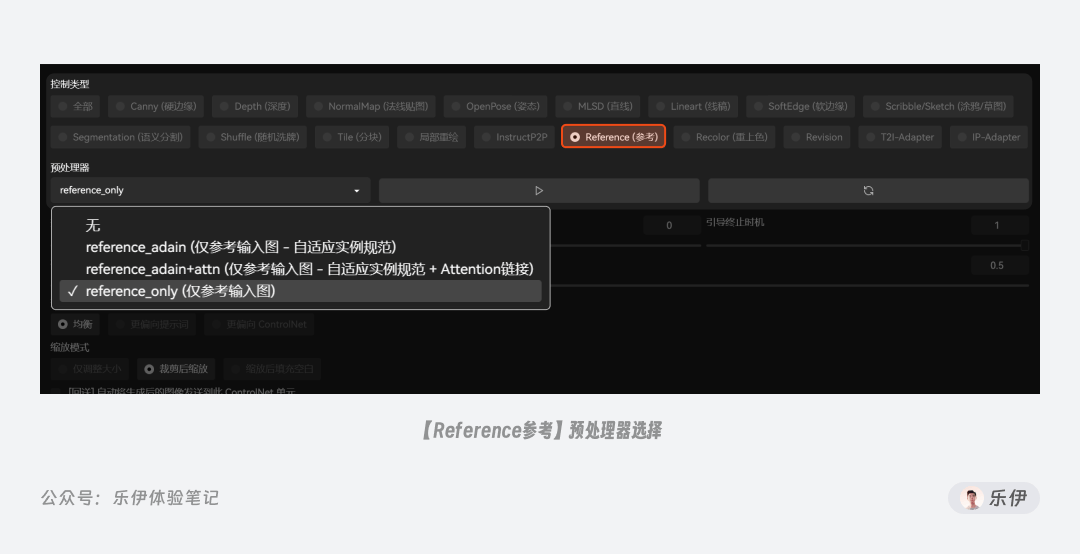1080x554 pixels.
Task: Click the 引导终止时机 slider handle
Action: (x=1025, y=245)
